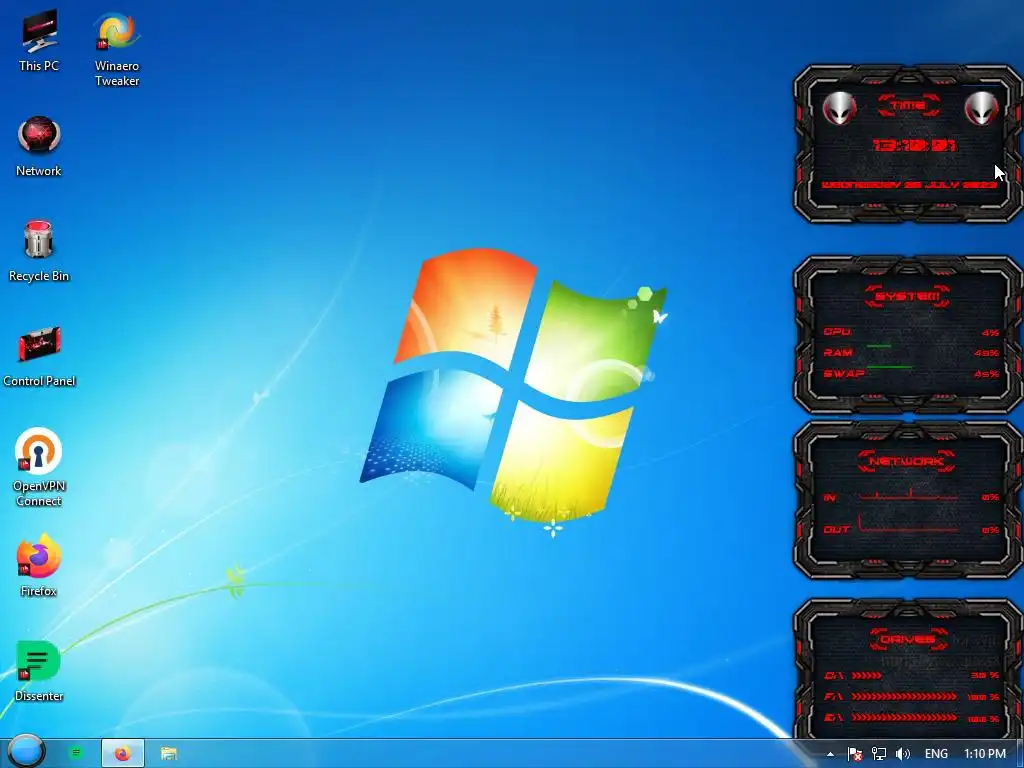The image size is (1024, 768).
Task: Launch the OpenVPN Connect shortcut
Action: (x=39, y=467)
